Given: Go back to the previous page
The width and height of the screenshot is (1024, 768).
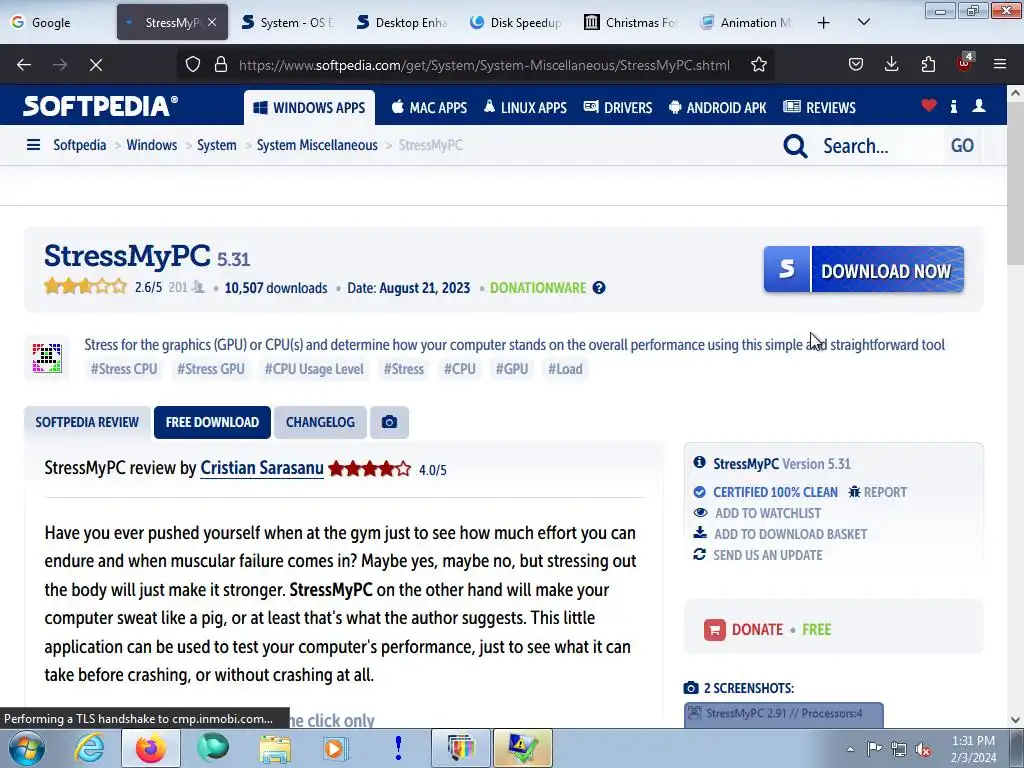Looking at the screenshot, I should pyautogui.click(x=24, y=65).
